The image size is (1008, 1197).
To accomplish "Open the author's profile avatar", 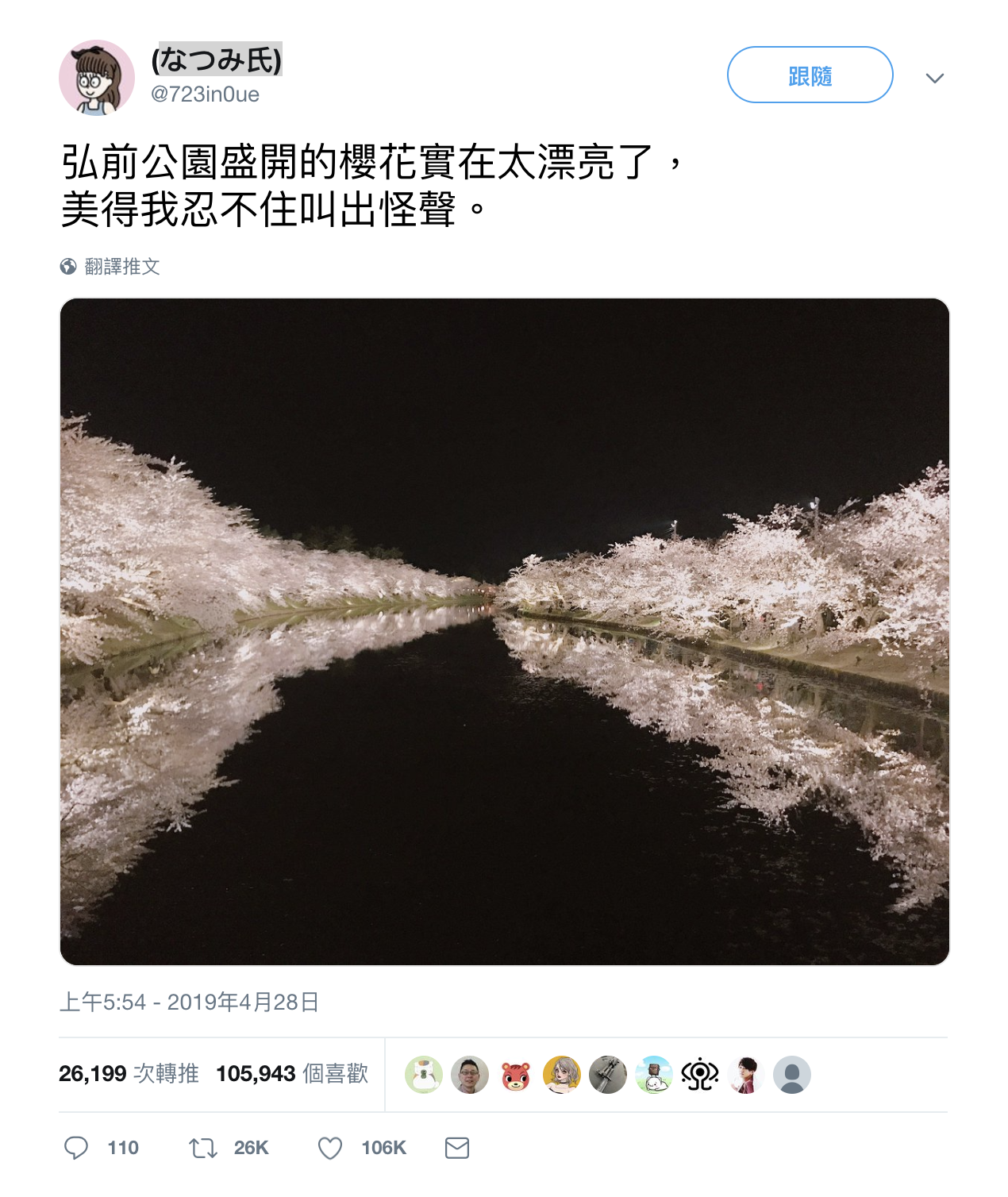I will 97,78.
